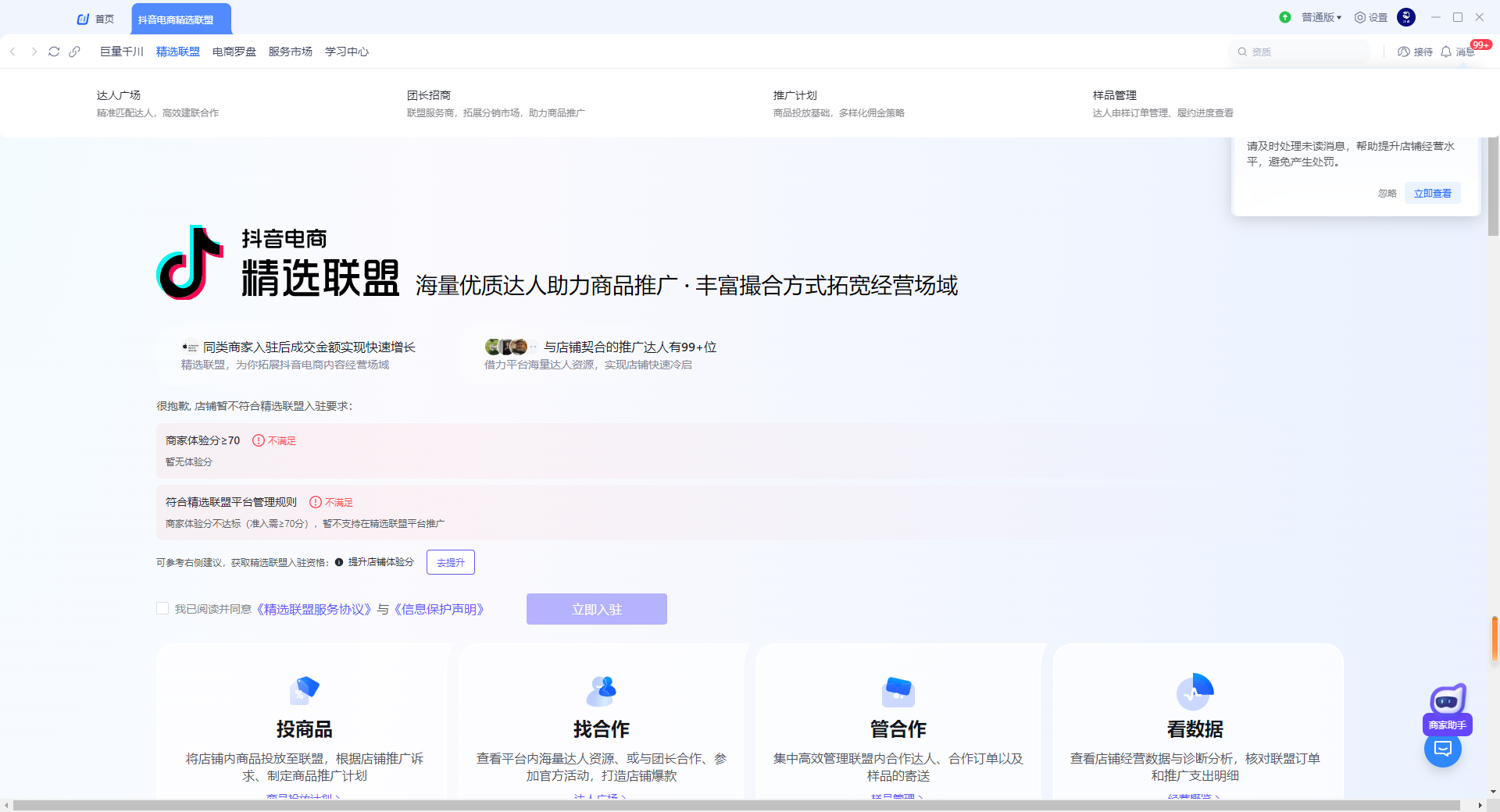The image size is (1500, 812).
Task: Click text 同类商家入驻后成交金额实现快速增长
Action: point(309,347)
